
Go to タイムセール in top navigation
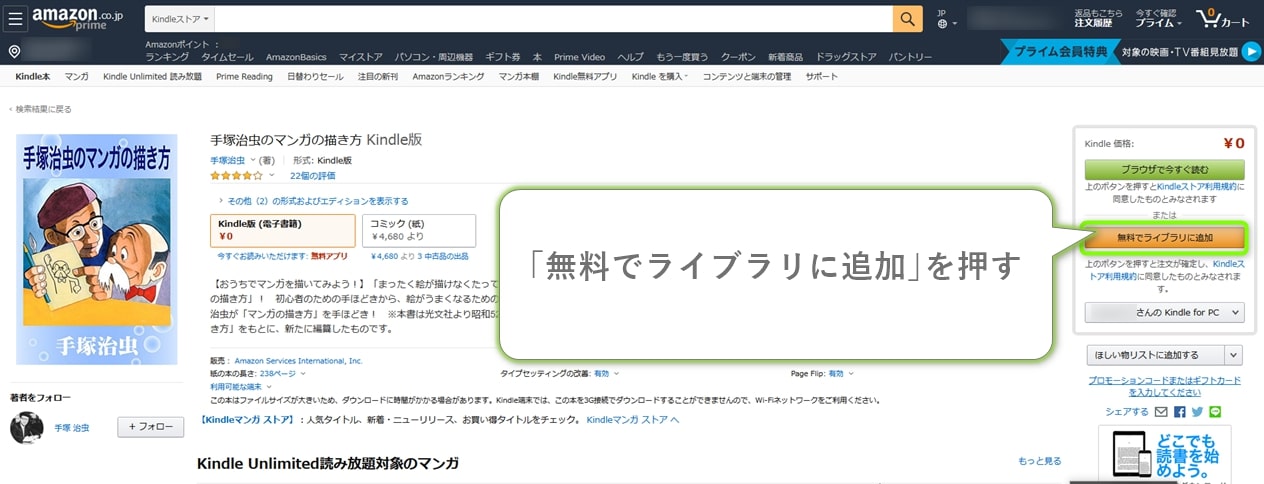tap(227, 57)
